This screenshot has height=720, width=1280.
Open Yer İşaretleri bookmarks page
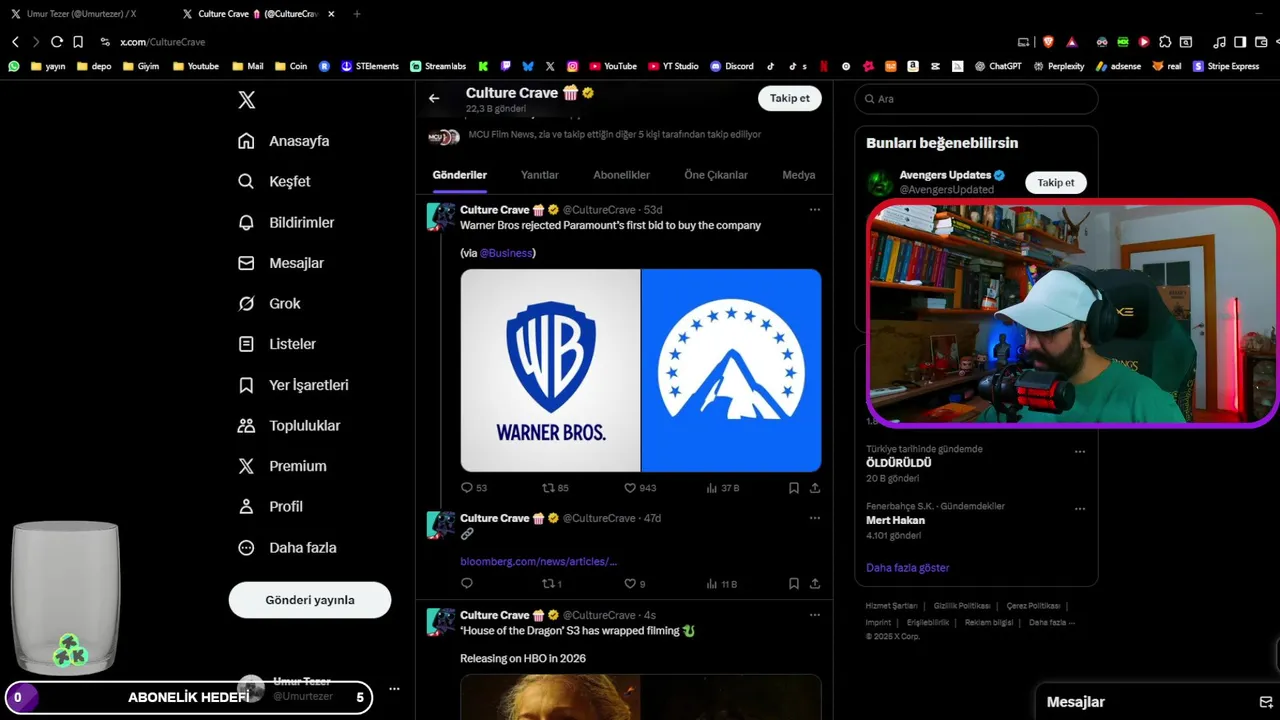tap(293, 385)
